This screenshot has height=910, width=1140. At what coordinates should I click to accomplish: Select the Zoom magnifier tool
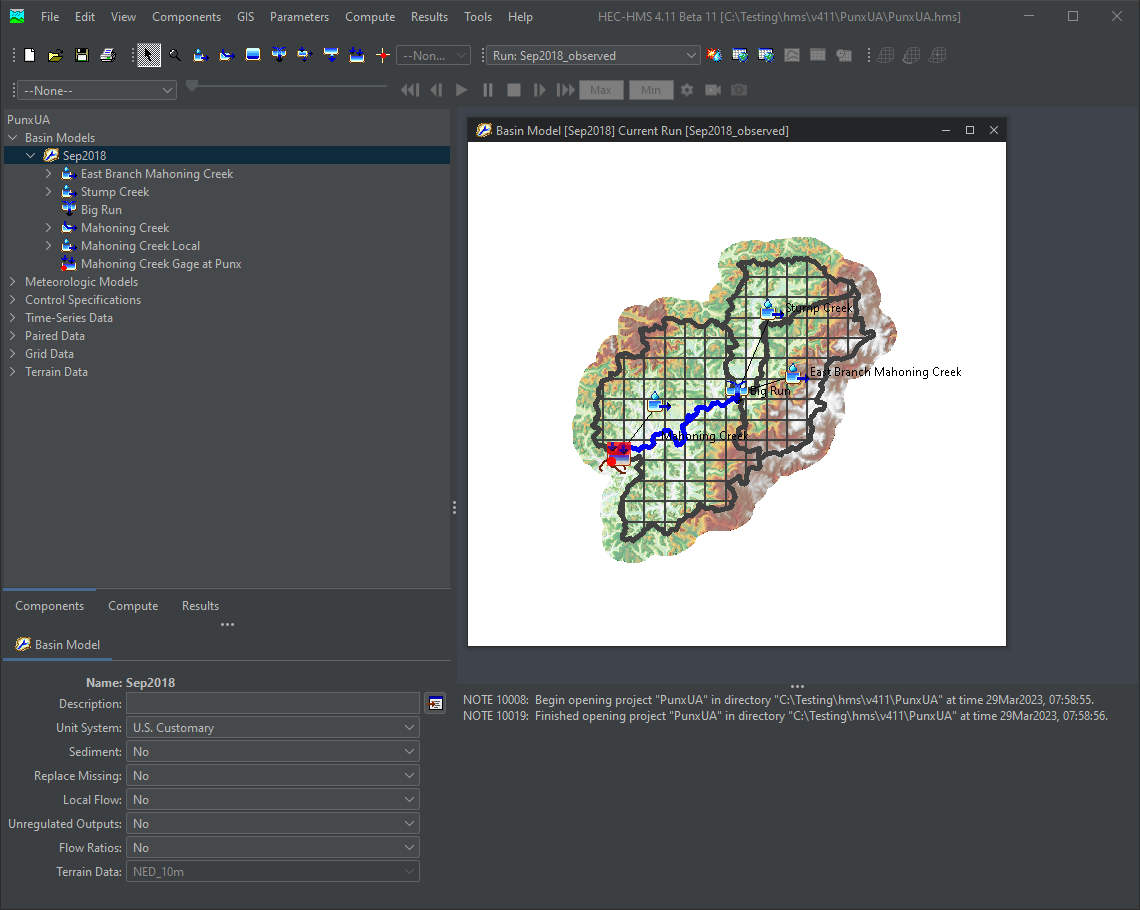175,56
